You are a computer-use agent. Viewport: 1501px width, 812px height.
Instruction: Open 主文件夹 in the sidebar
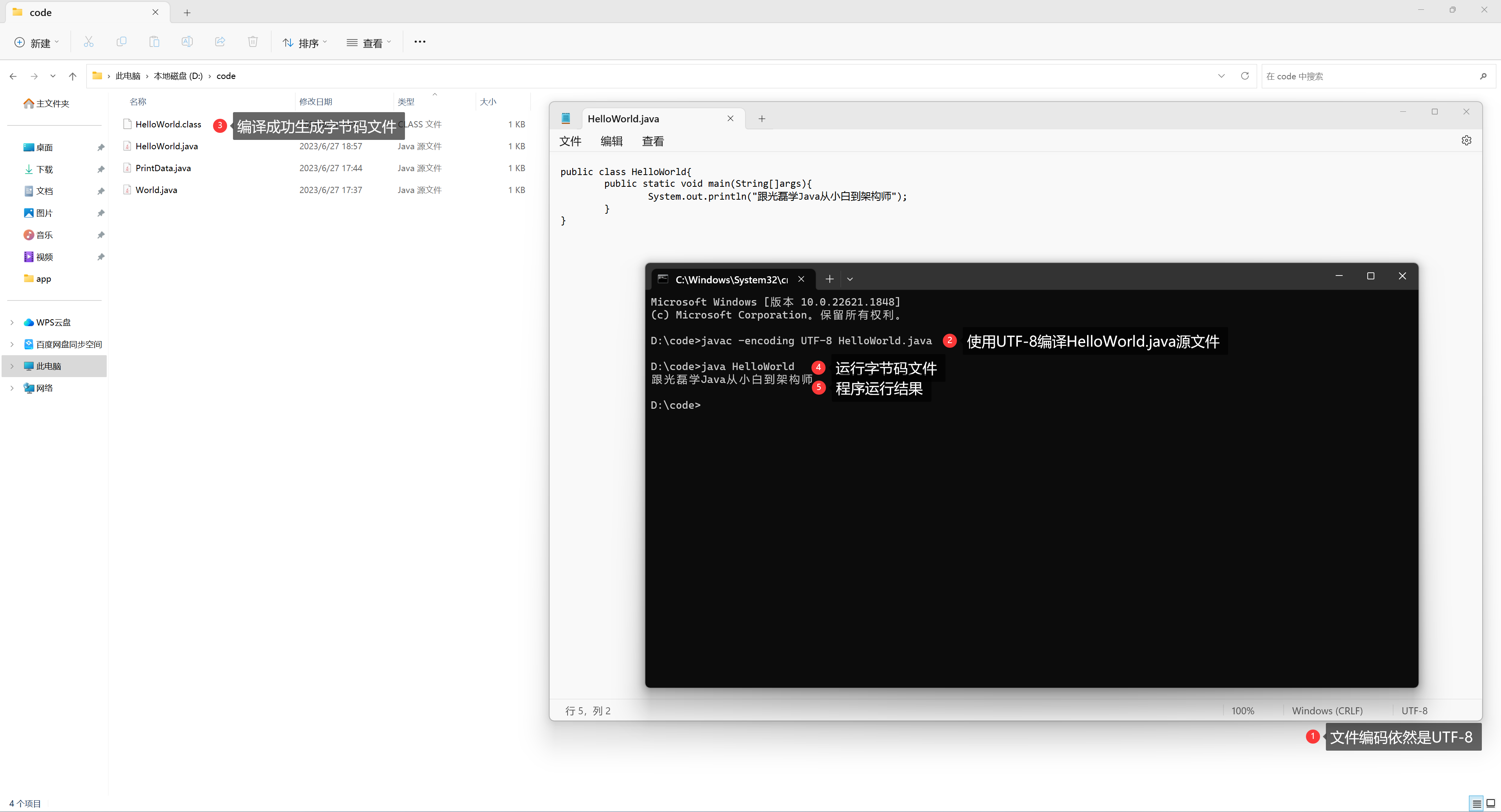pos(47,104)
